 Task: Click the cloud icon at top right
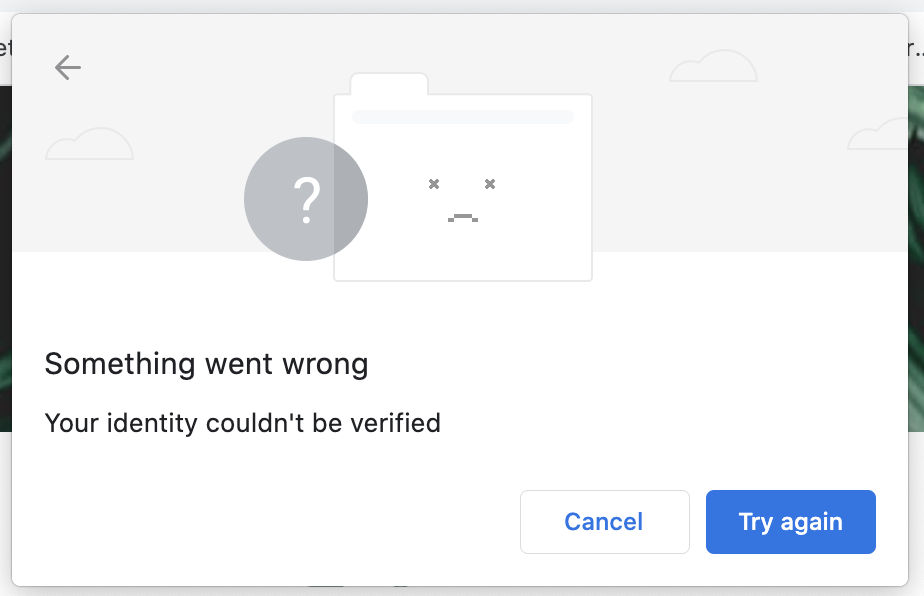713,67
